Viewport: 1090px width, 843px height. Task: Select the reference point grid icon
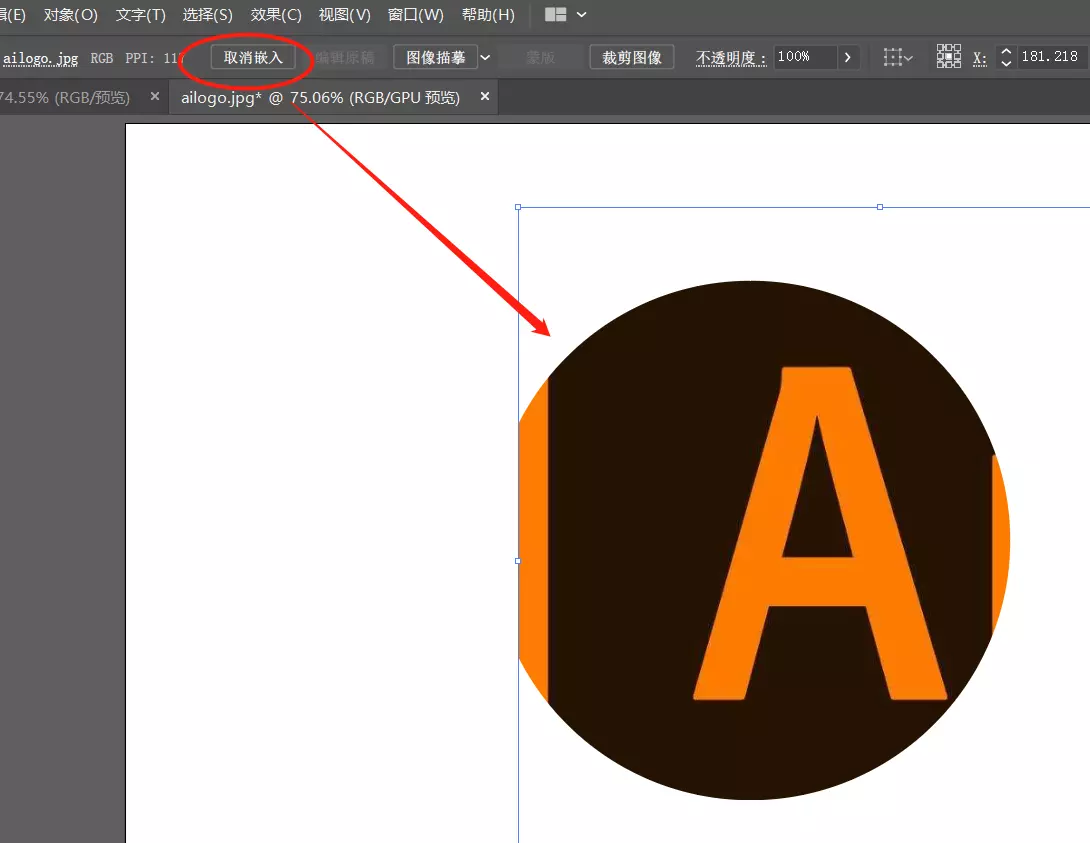point(948,57)
